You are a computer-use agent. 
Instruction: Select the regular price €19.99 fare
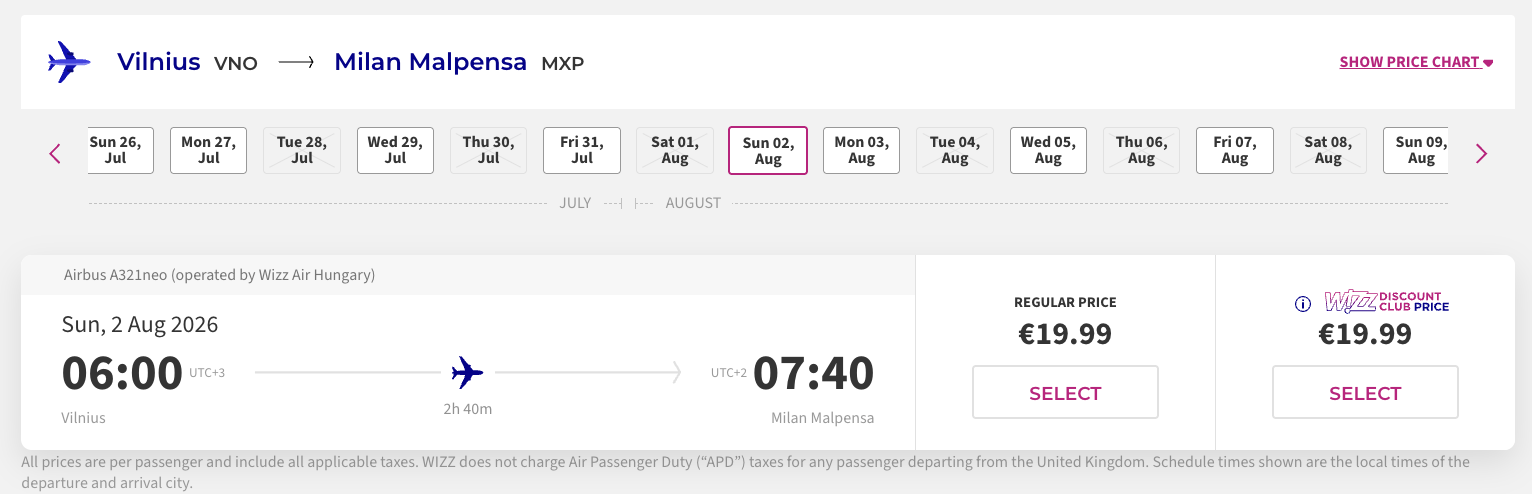[1065, 392]
